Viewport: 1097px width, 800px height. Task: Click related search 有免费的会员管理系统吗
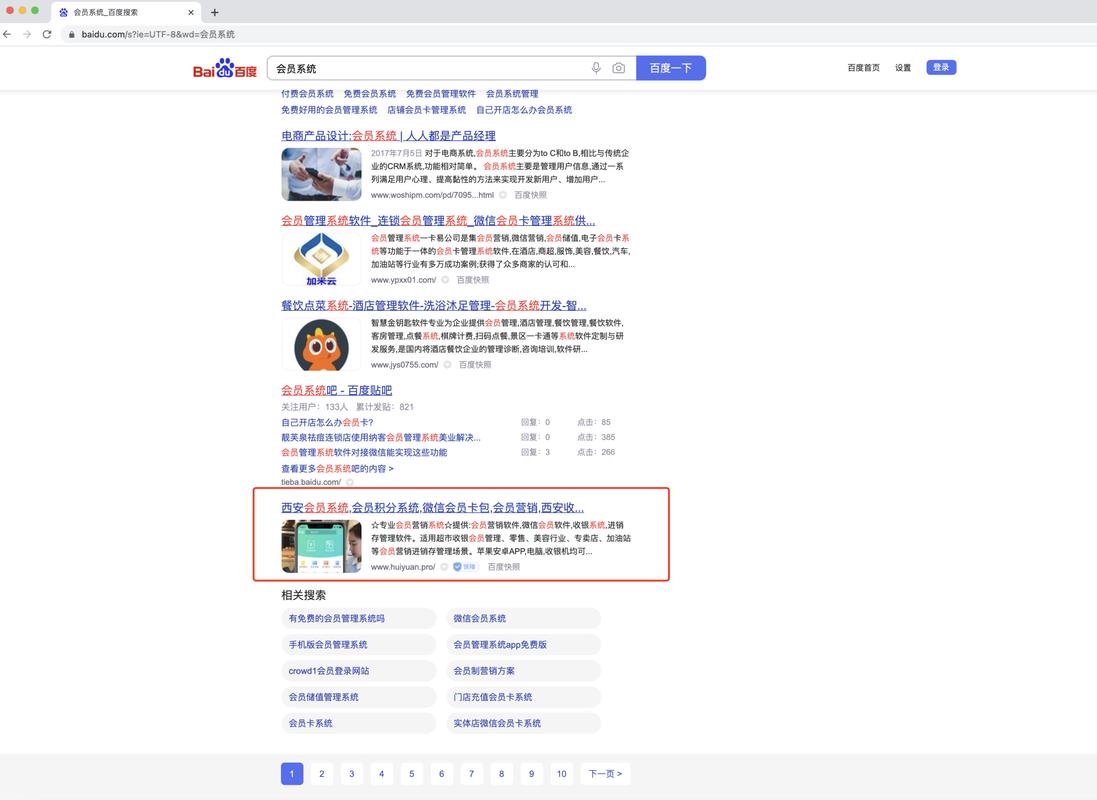358,619
